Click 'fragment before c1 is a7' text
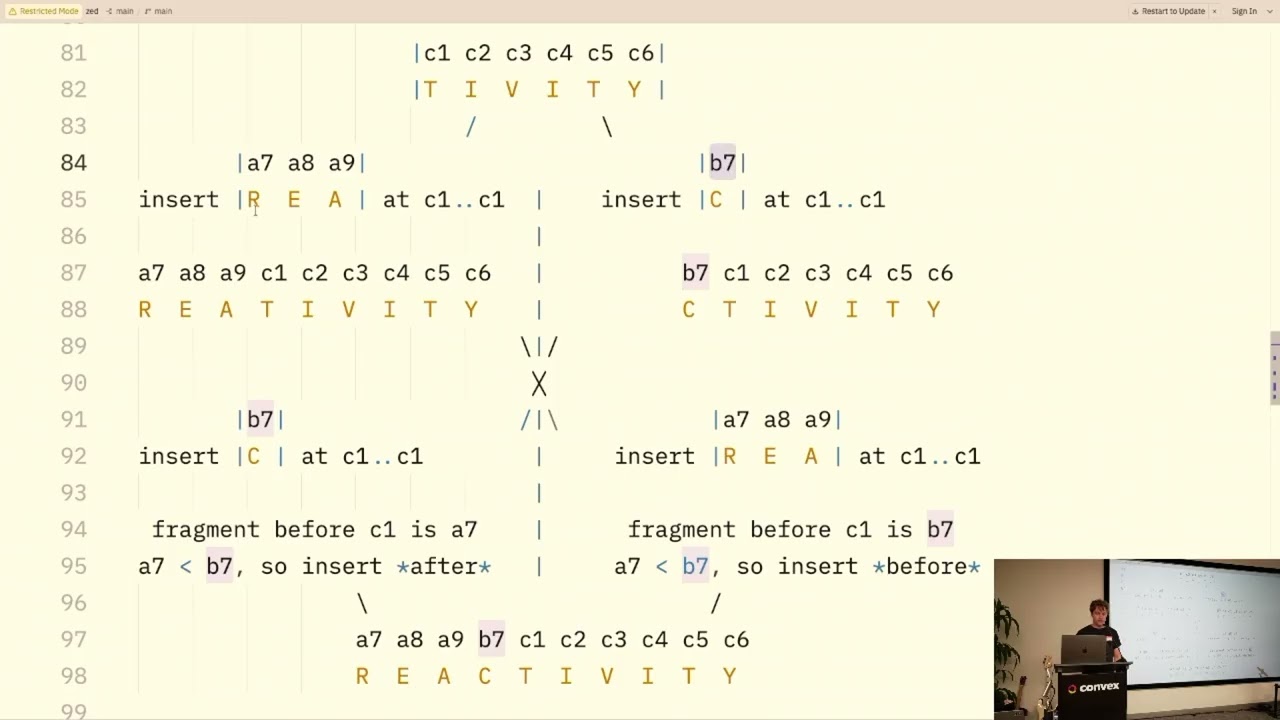 pos(315,530)
